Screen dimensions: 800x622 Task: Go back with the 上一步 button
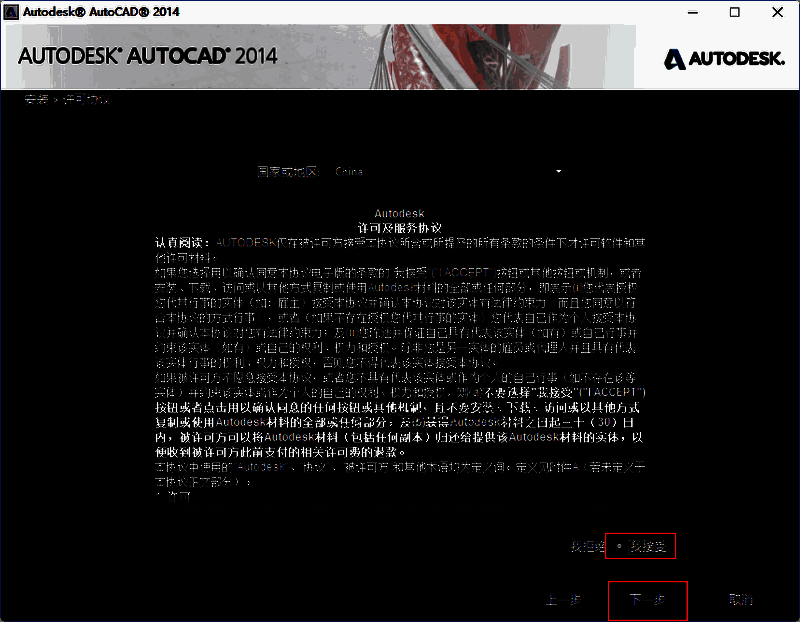563,600
